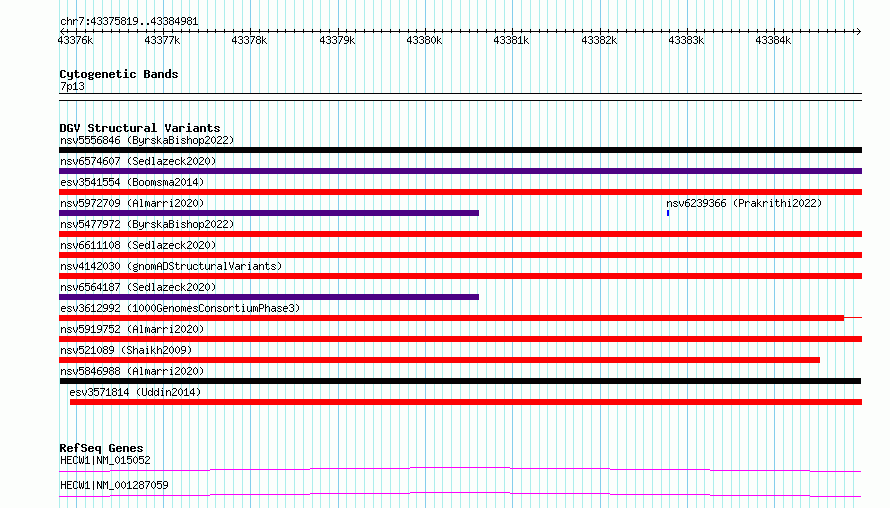The width and height of the screenshot is (890, 508).
Task: Click the 43384k ruler tick
Action: [x=773, y=40]
